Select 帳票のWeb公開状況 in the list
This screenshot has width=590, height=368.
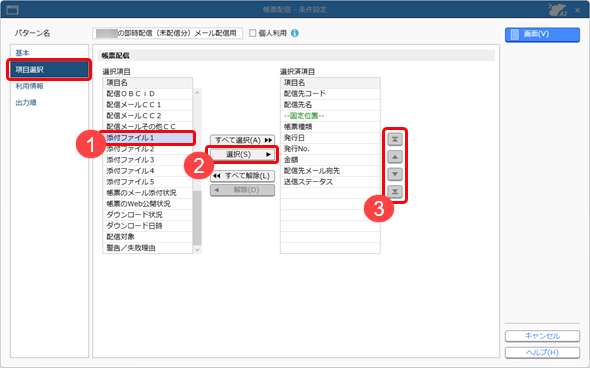(x=148, y=204)
